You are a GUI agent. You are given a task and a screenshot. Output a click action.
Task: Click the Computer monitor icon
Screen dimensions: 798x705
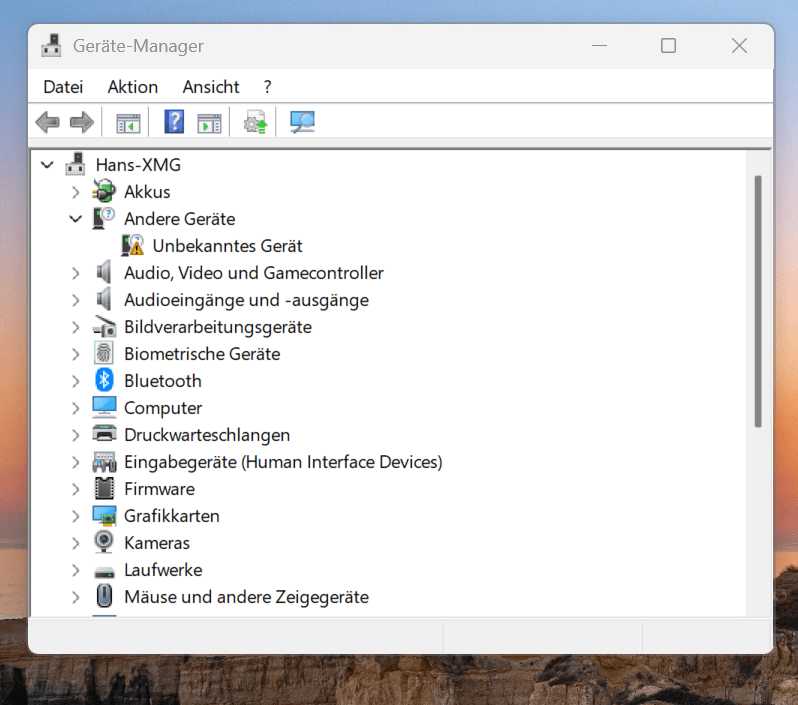[x=104, y=408]
